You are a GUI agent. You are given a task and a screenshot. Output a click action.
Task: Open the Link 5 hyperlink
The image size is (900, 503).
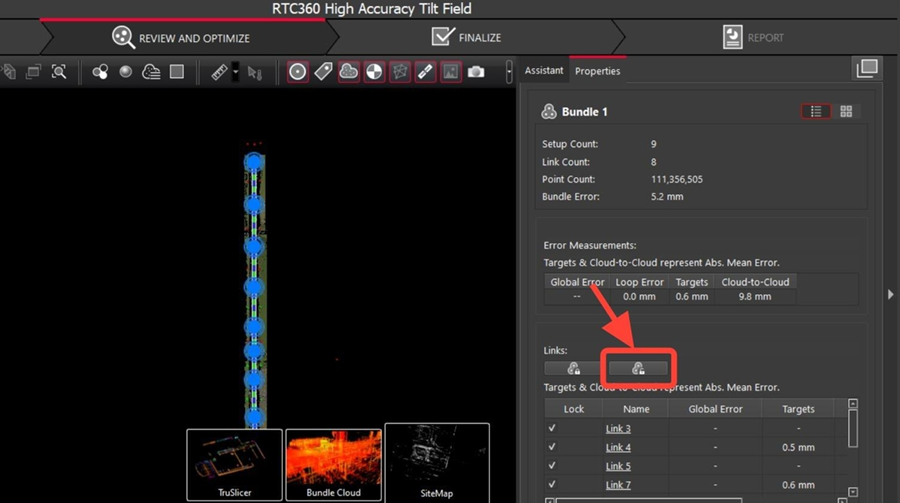(x=618, y=466)
